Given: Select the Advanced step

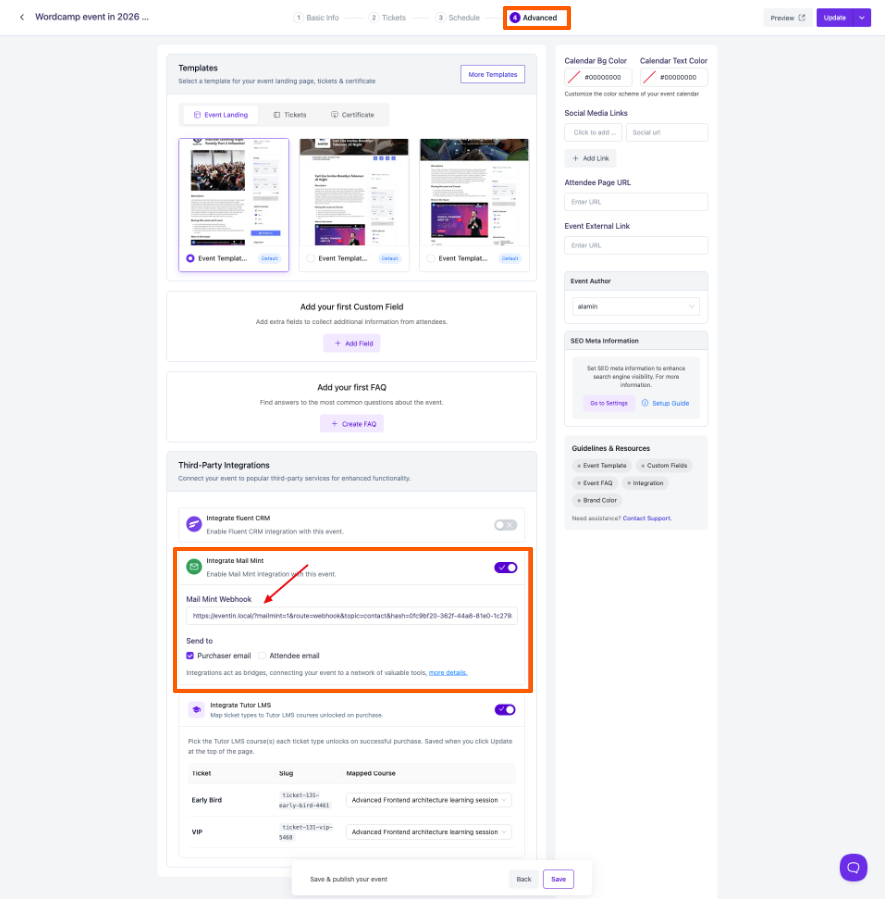Looking at the screenshot, I should tap(534, 18).
